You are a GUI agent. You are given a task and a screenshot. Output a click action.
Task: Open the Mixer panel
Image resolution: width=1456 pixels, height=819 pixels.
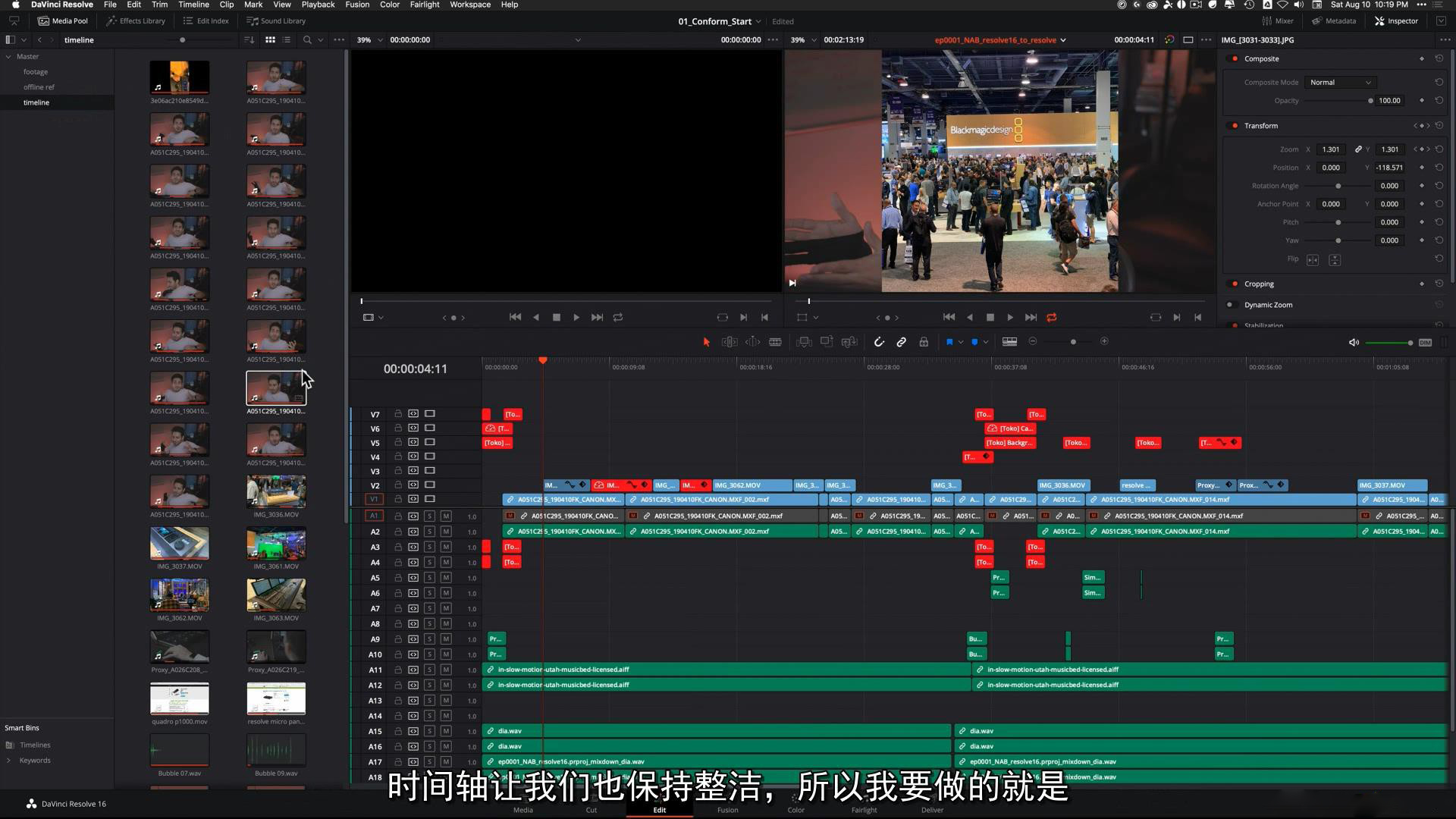[1279, 21]
